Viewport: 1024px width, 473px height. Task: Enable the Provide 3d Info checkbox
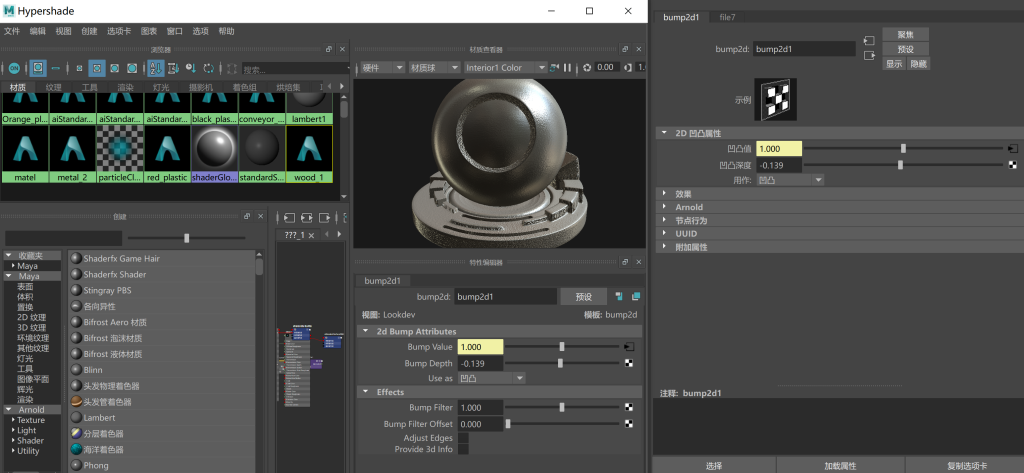click(463, 449)
